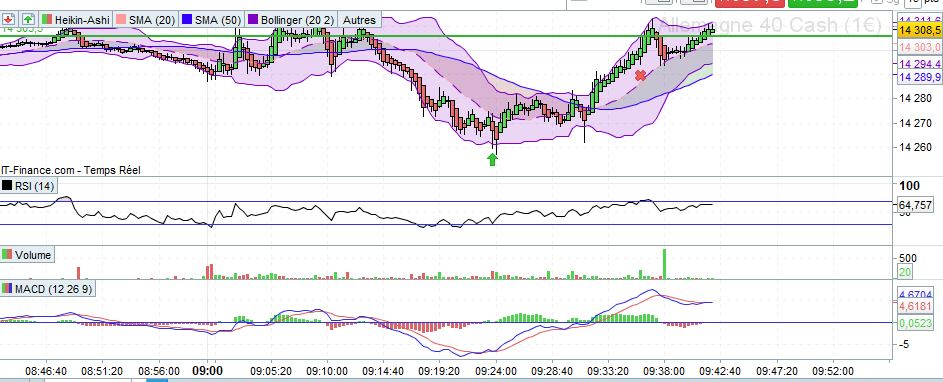Click the green buy price button
Viewport: 943px width, 382px height.
[x=822, y=2]
